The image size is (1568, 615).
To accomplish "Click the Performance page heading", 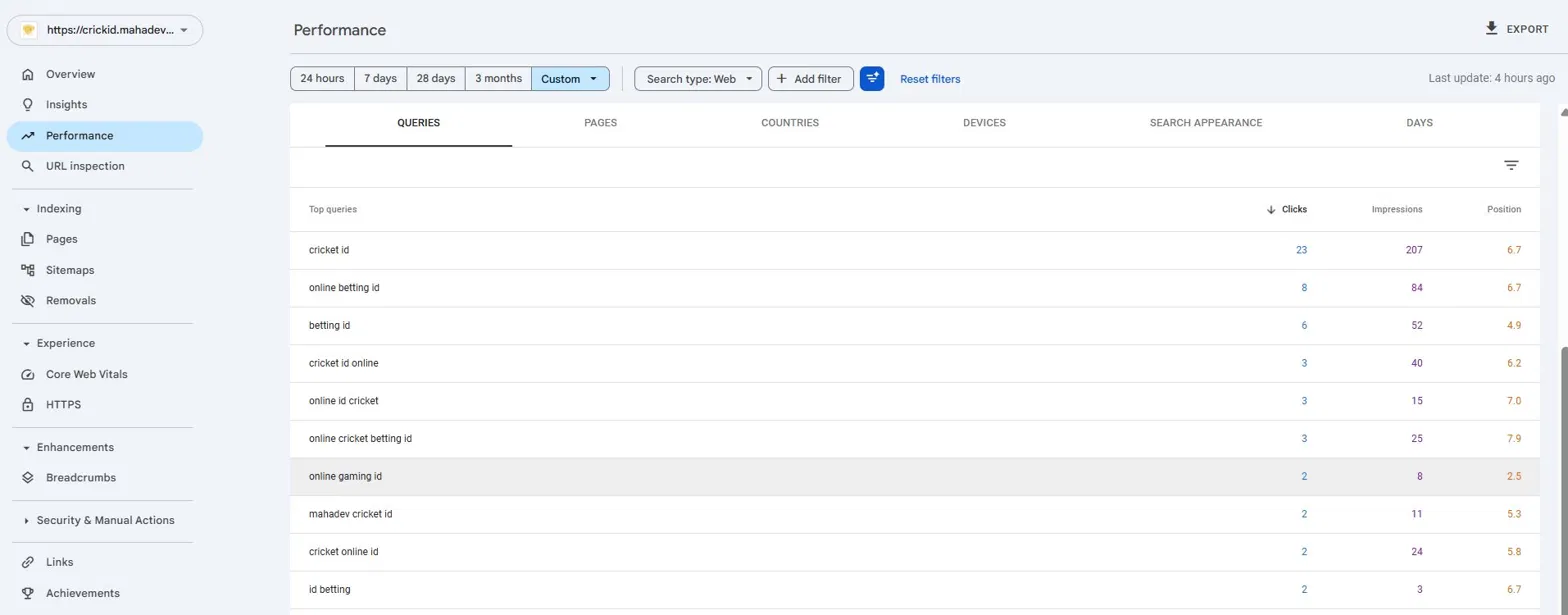I will click(340, 30).
